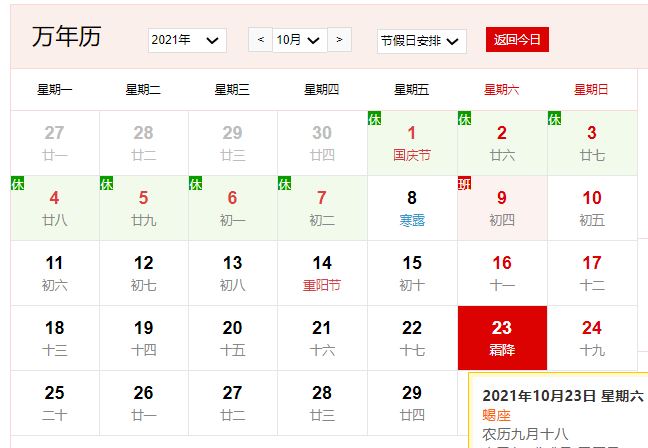Click the 星期五 column header
Viewport: 648px width, 448px height.
click(x=412, y=90)
